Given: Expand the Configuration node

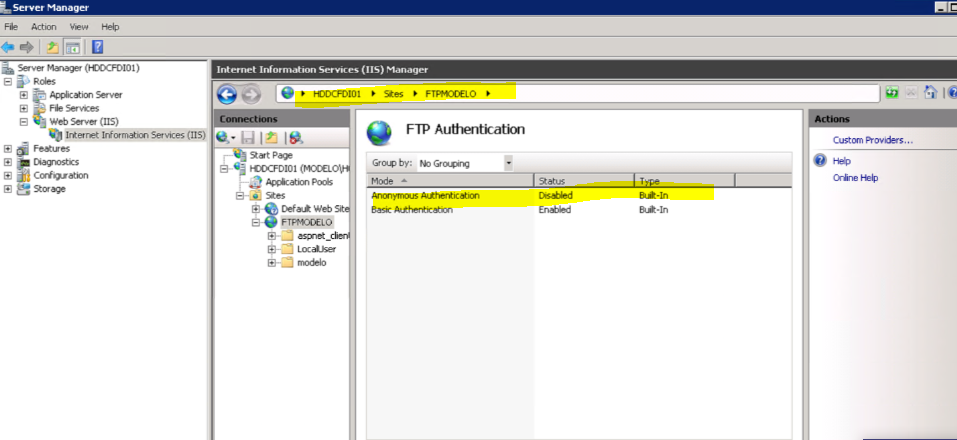Looking at the screenshot, I should coord(8,175).
